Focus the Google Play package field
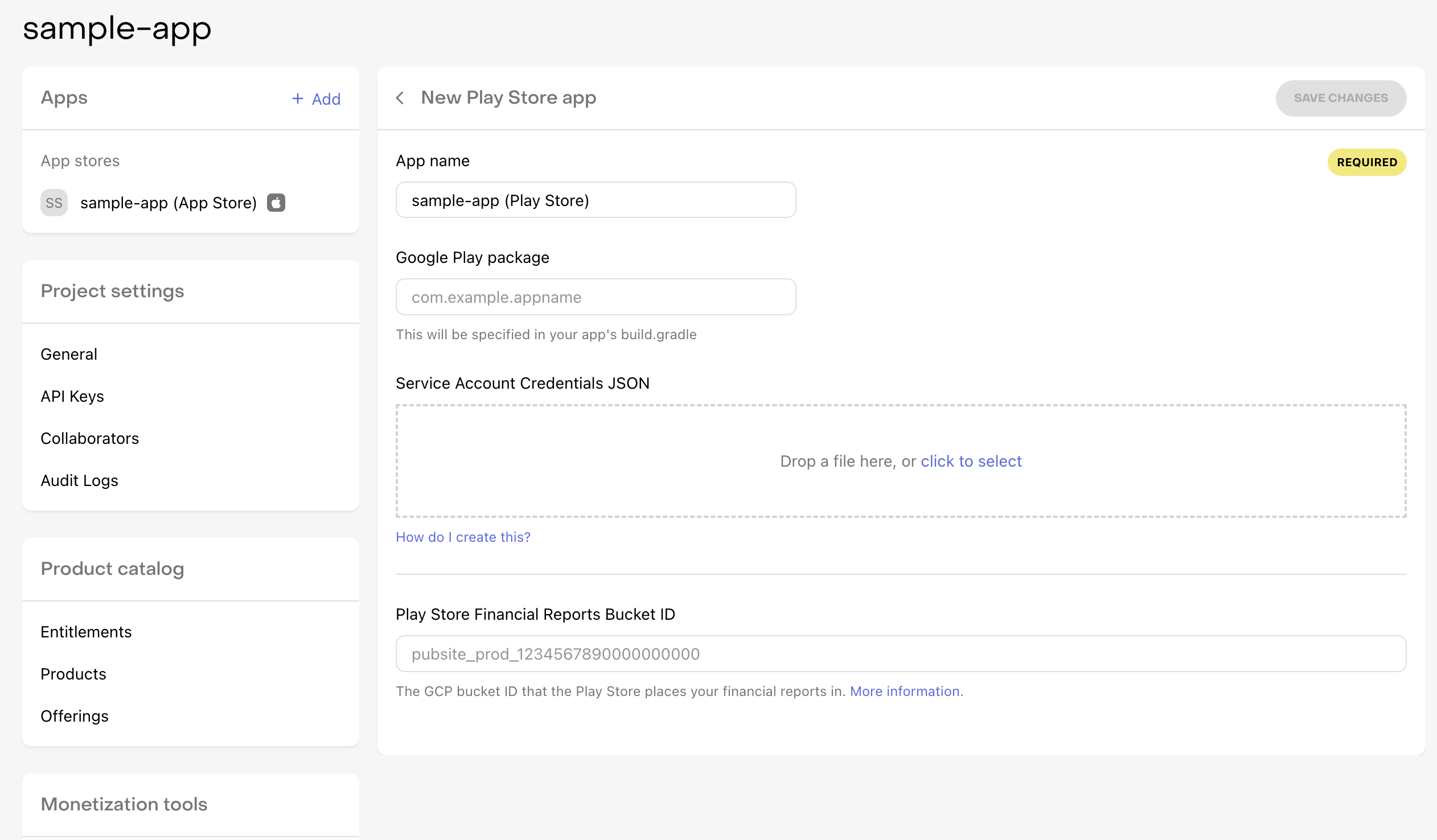The width and height of the screenshot is (1437, 840). coord(596,298)
